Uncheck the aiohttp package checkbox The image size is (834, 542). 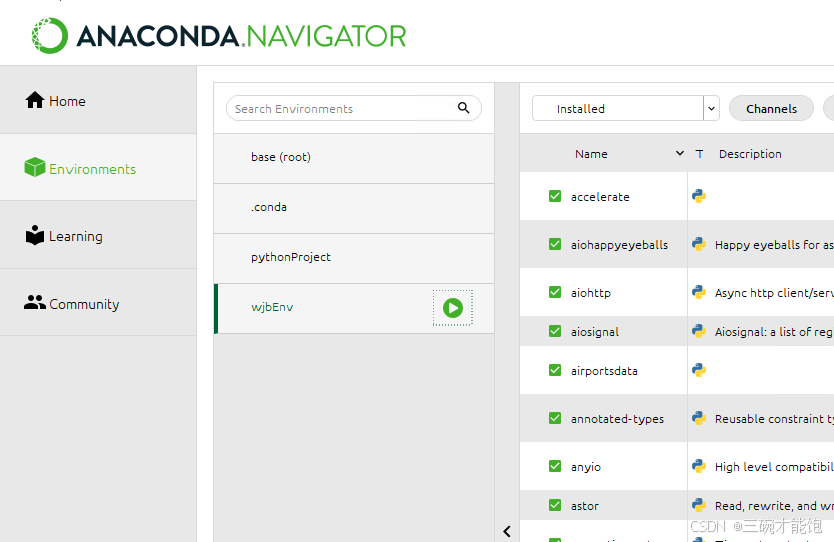click(555, 292)
